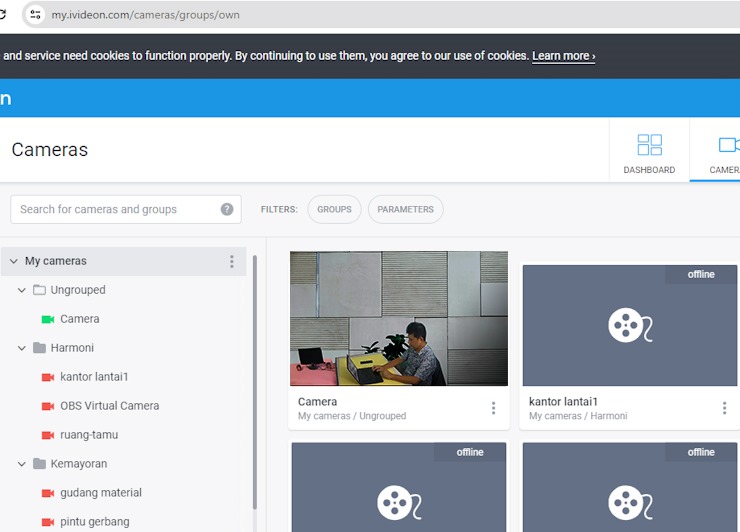The image size is (740, 532).
Task: Select the Harmoni folder
Action: (72, 348)
